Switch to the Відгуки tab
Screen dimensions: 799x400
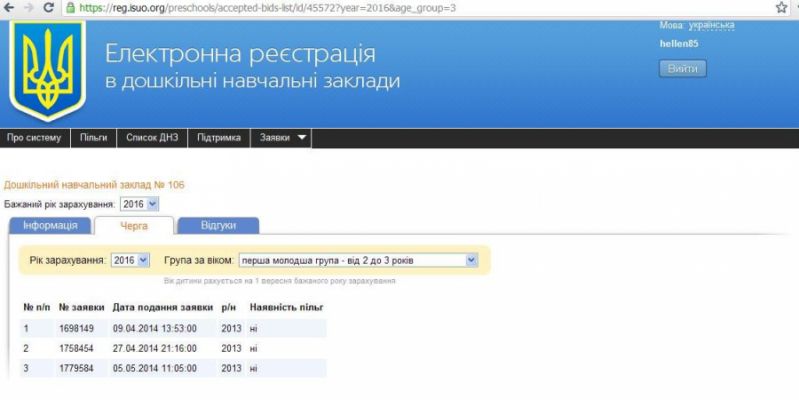(217, 226)
